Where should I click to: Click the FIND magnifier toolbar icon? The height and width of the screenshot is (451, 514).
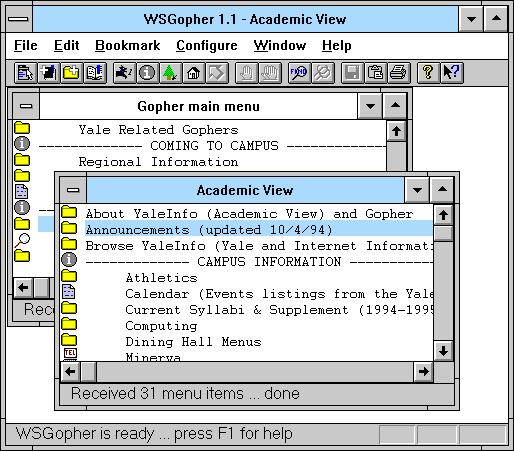coord(299,72)
